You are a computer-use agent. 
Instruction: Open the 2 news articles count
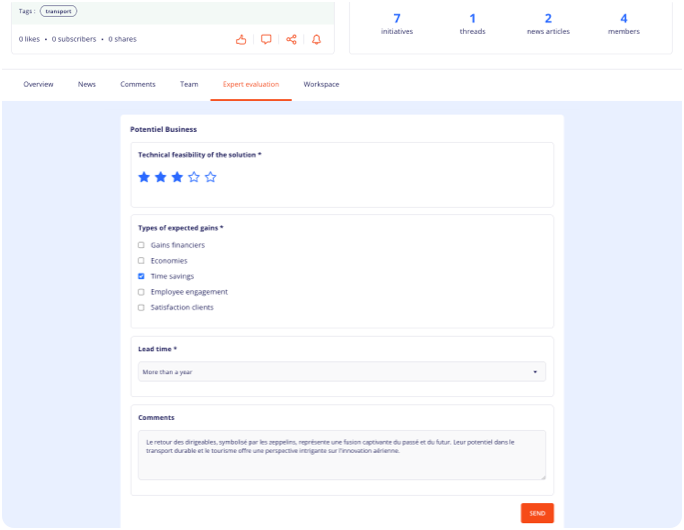[548, 24]
